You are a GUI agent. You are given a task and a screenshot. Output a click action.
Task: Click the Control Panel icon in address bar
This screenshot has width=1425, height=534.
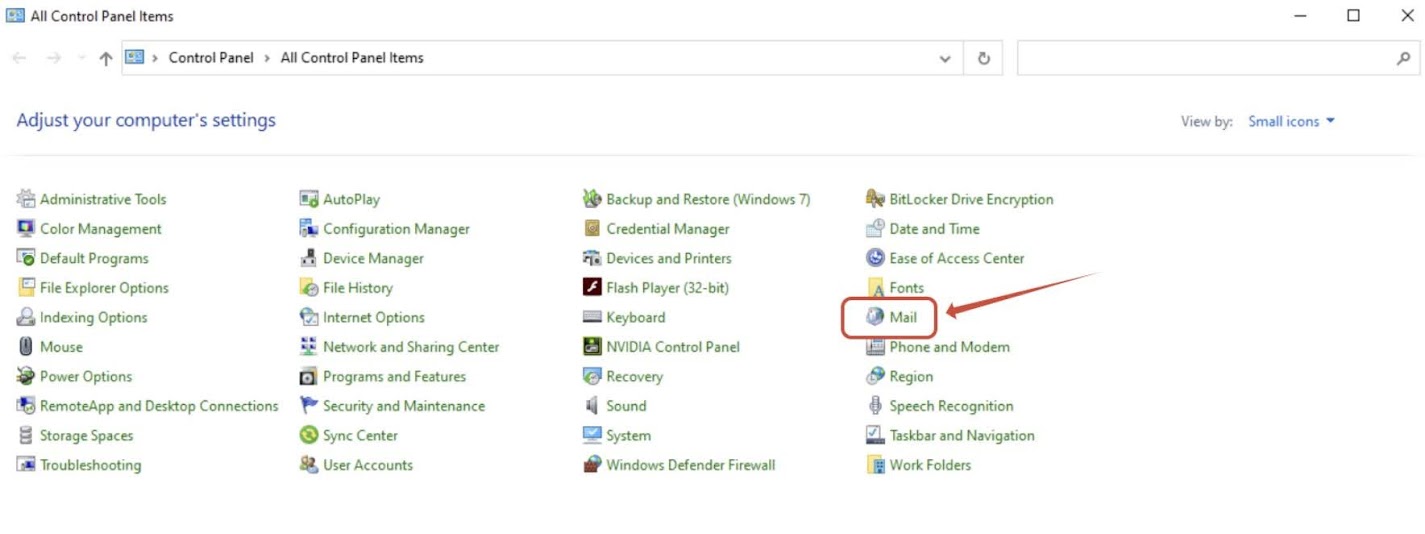pyautogui.click(x=135, y=58)
